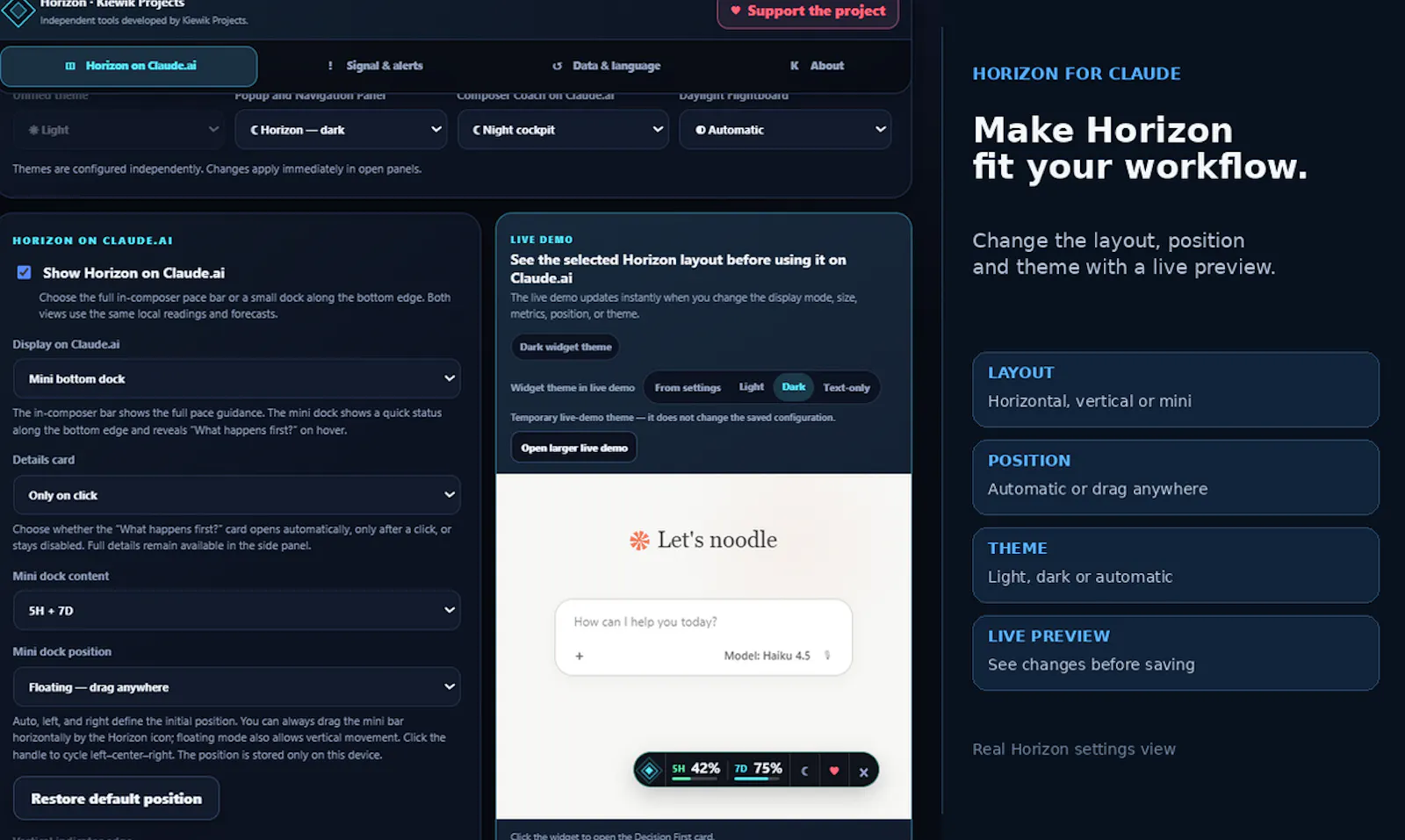The height and width of the screenshot is (840, 1405).
Task: Expand the Details card Only on click dropdown
Action: [236, 495]
